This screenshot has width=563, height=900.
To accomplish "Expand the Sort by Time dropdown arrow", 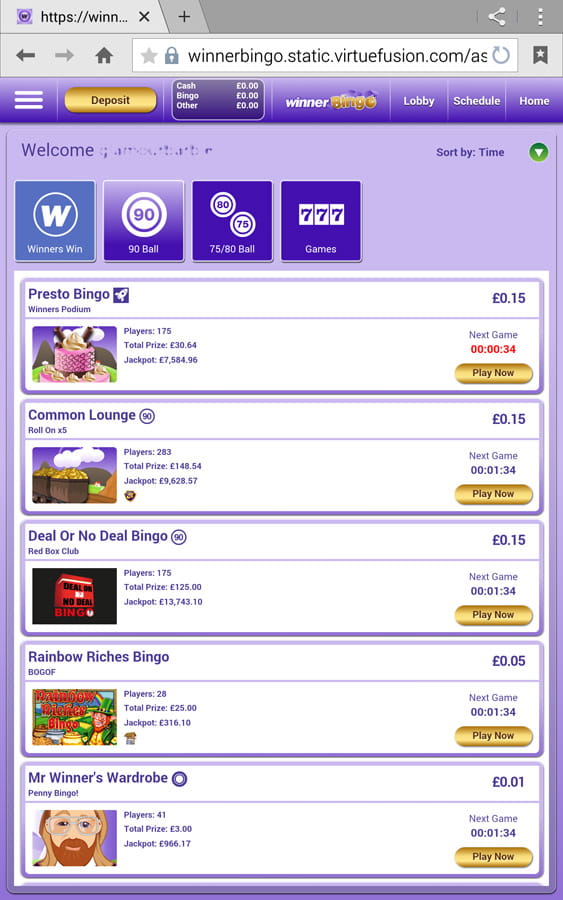I will [538, 152].
